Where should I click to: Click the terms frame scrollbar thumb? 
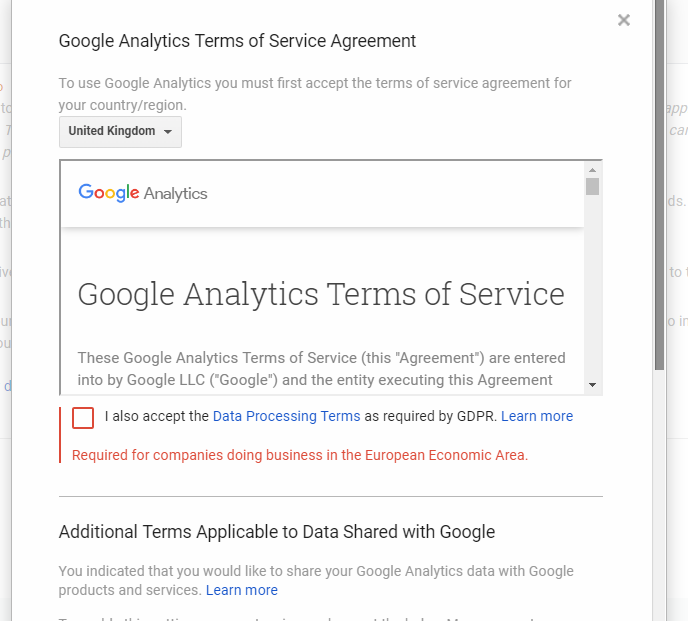[x=592, y=186]
